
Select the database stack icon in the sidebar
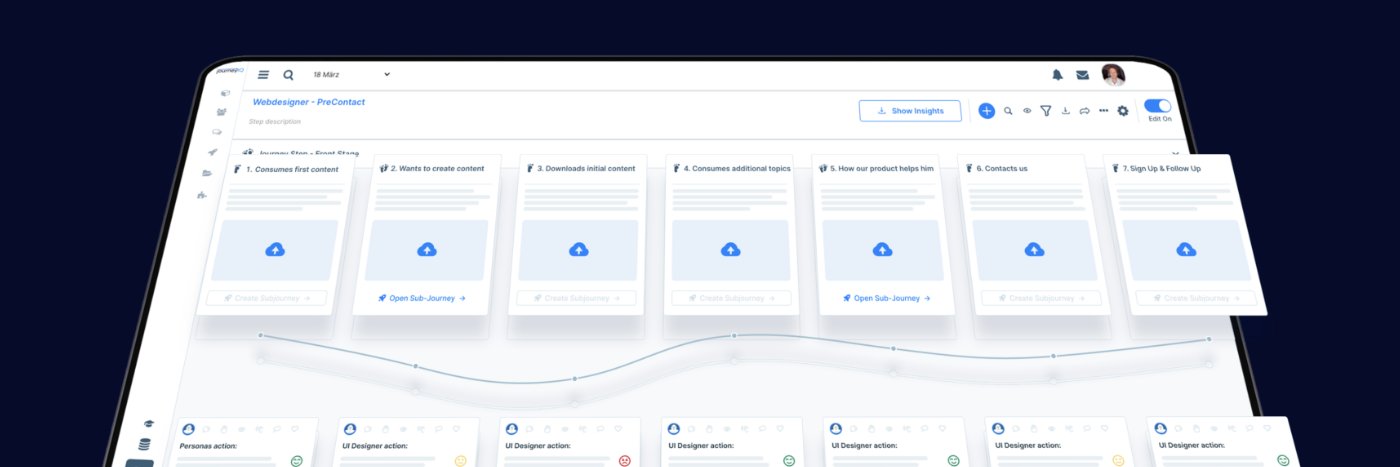pos(144,445)
